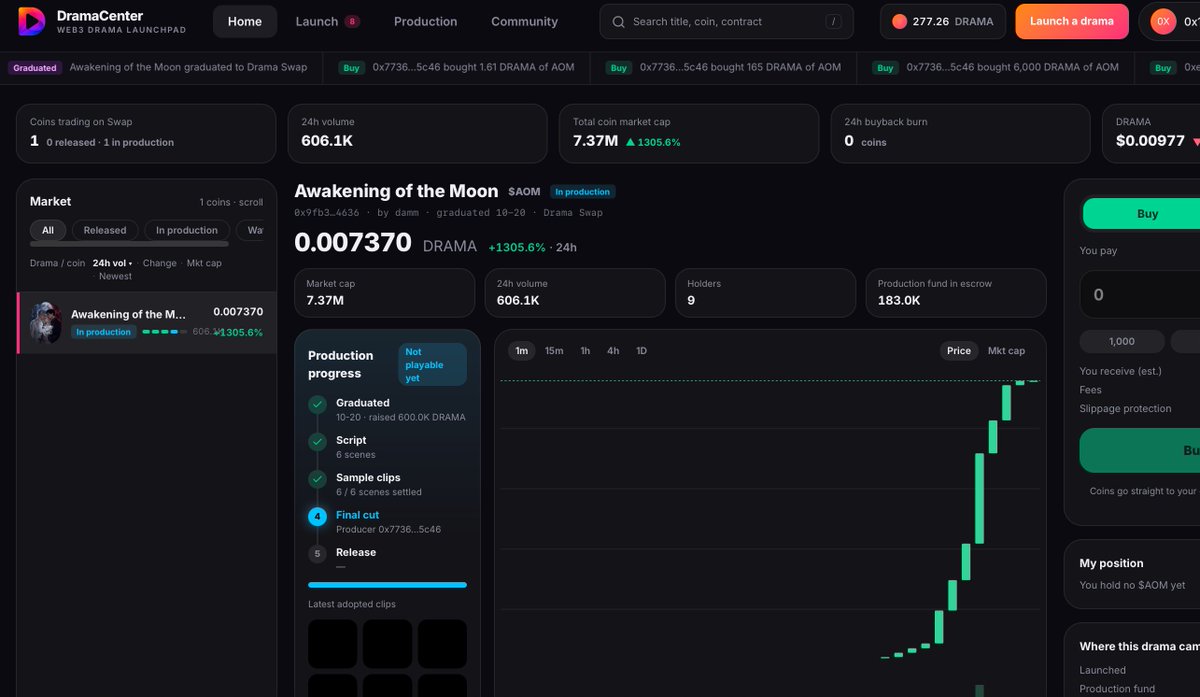The image size is (1200, 697).
Task: Click the second latest adopted clip thumbnail
Action: 387,644
